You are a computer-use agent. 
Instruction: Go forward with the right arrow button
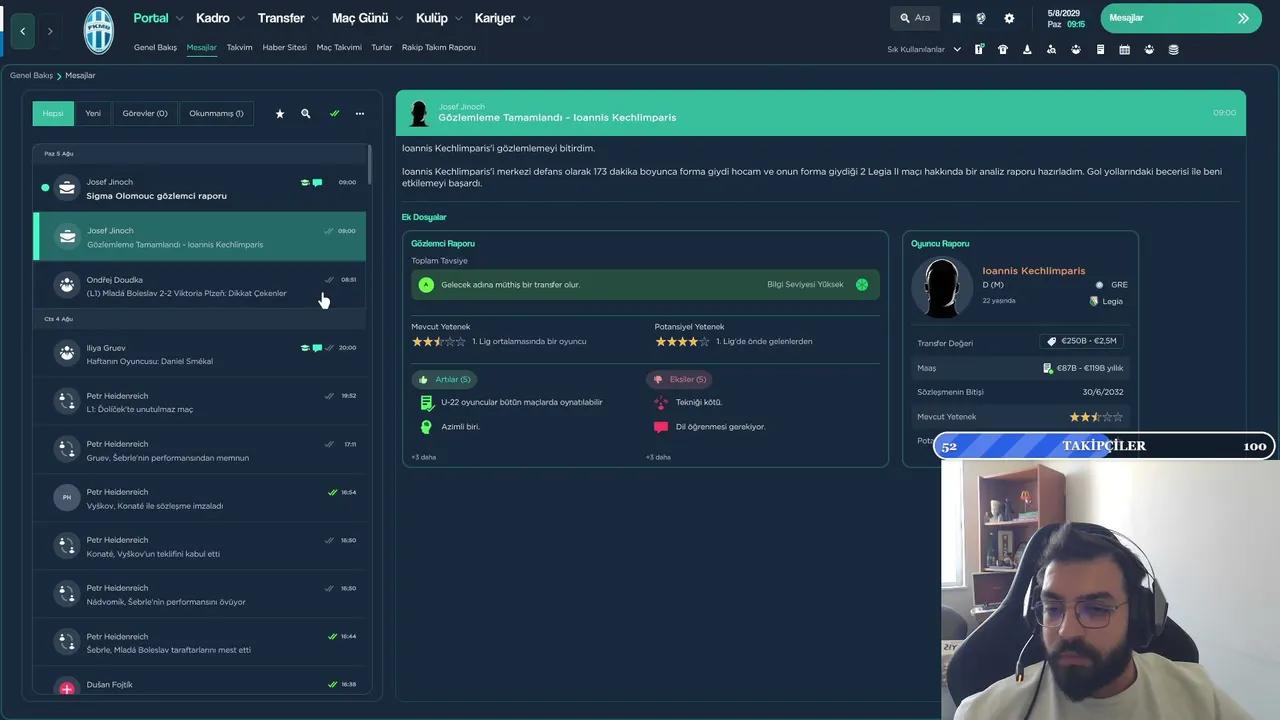[x=50, y=31]
